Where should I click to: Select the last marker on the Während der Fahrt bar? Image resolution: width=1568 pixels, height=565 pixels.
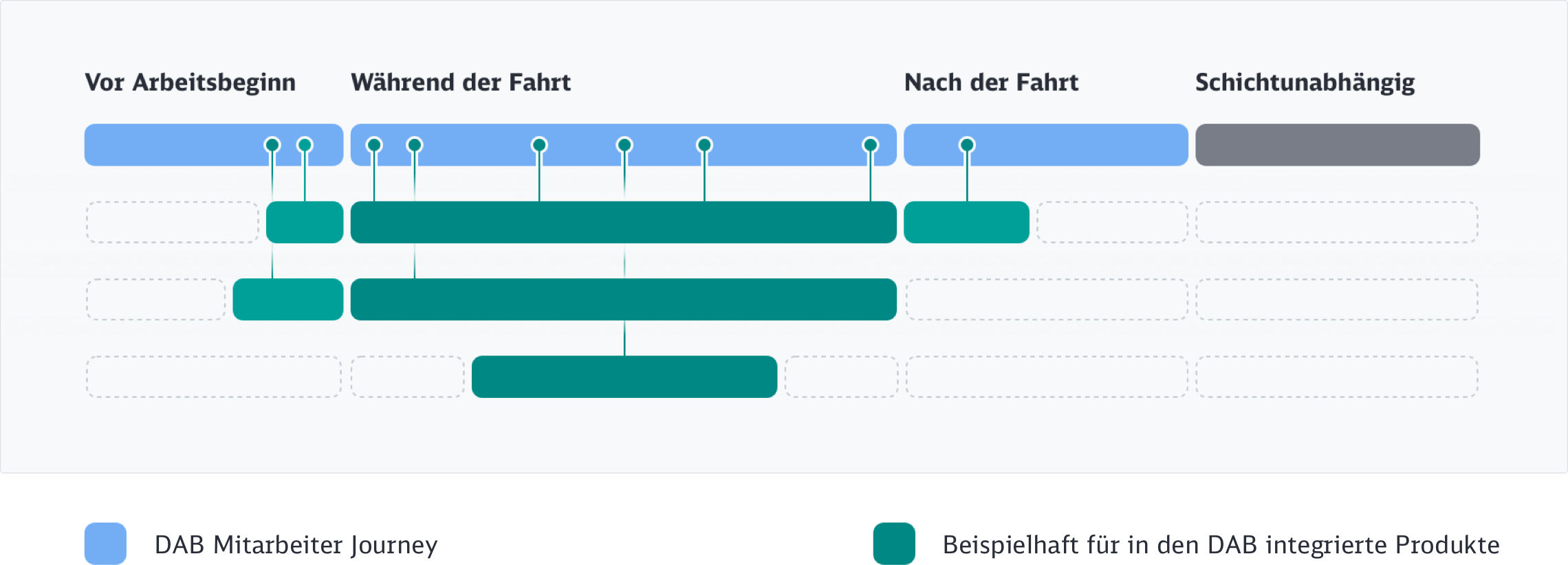click(870, 145)
